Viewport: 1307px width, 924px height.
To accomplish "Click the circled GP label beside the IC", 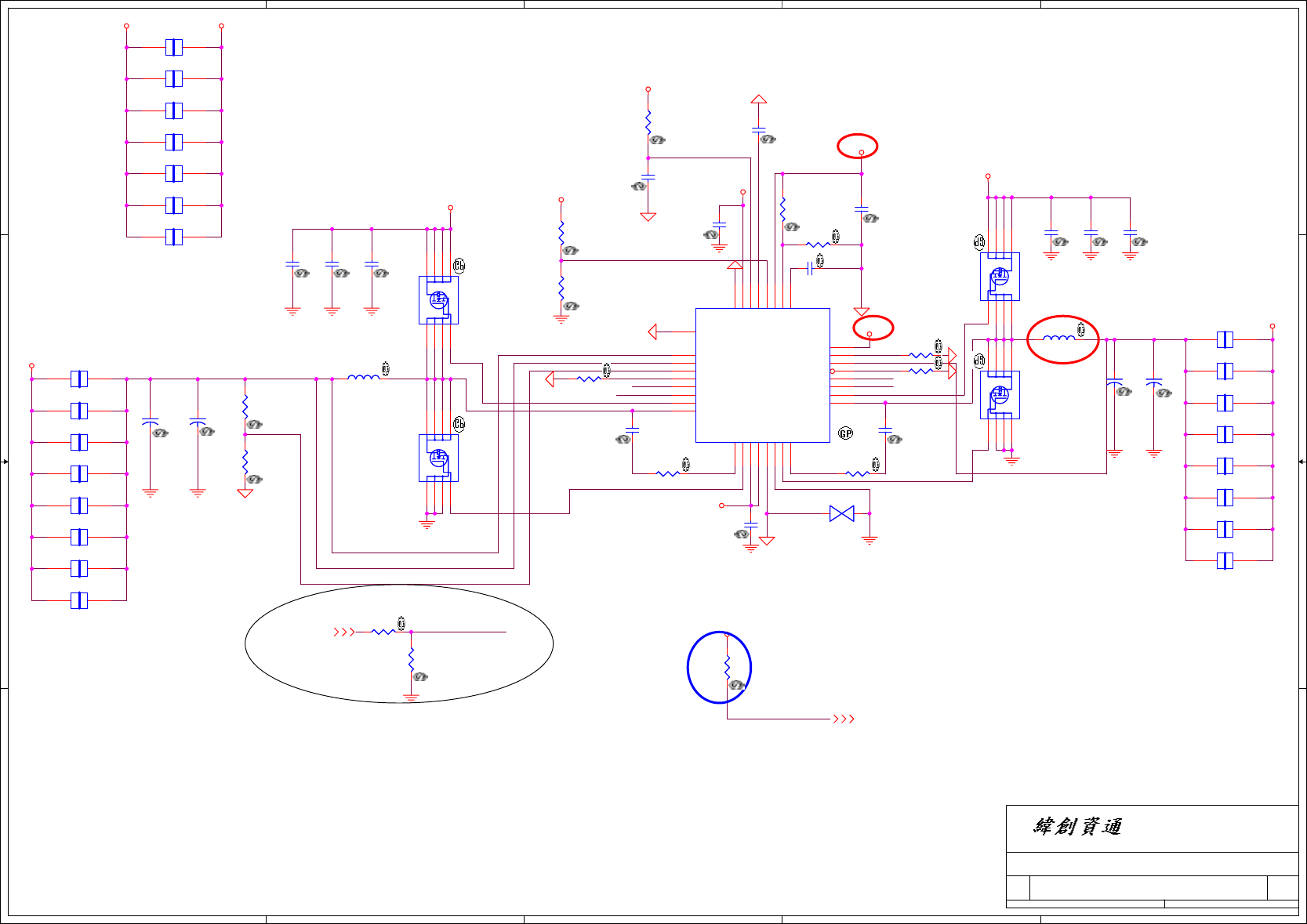I will point(845,433).
